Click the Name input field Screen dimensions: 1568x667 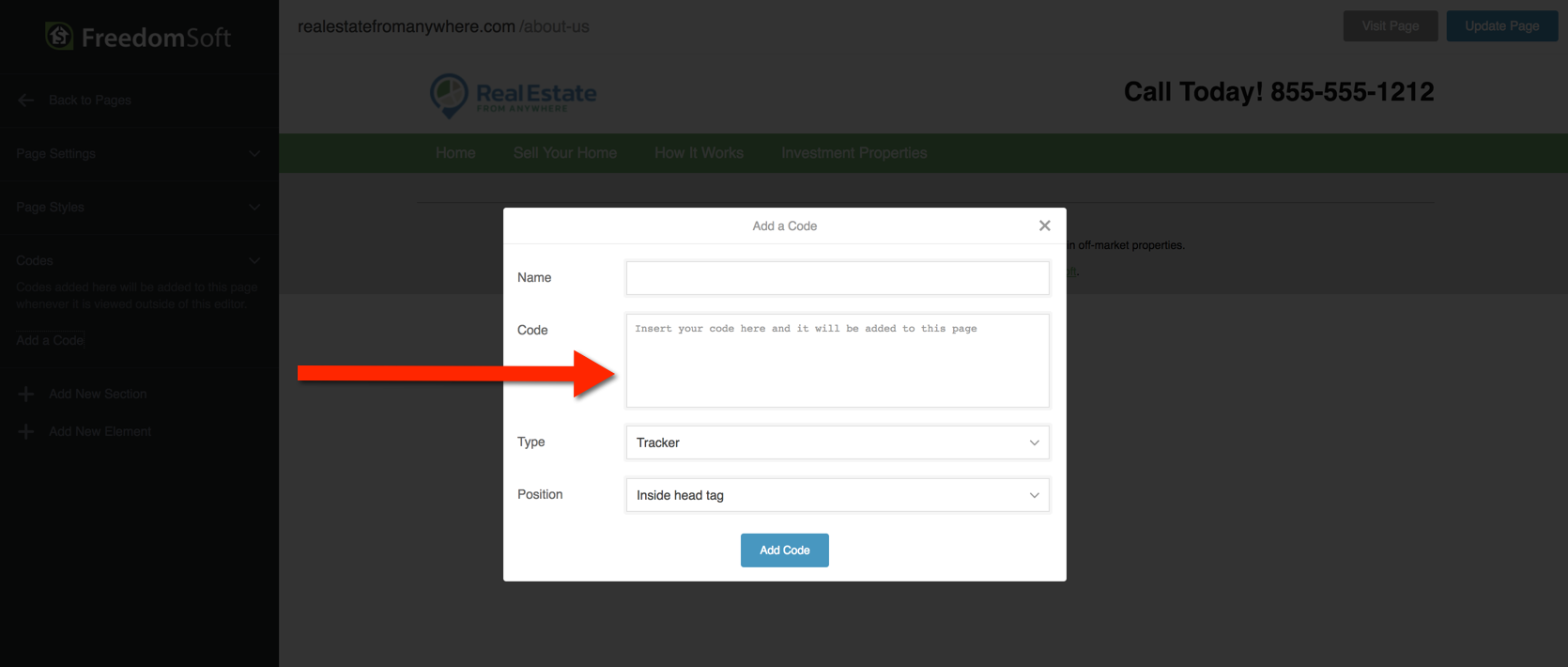(x=838, y=278)
